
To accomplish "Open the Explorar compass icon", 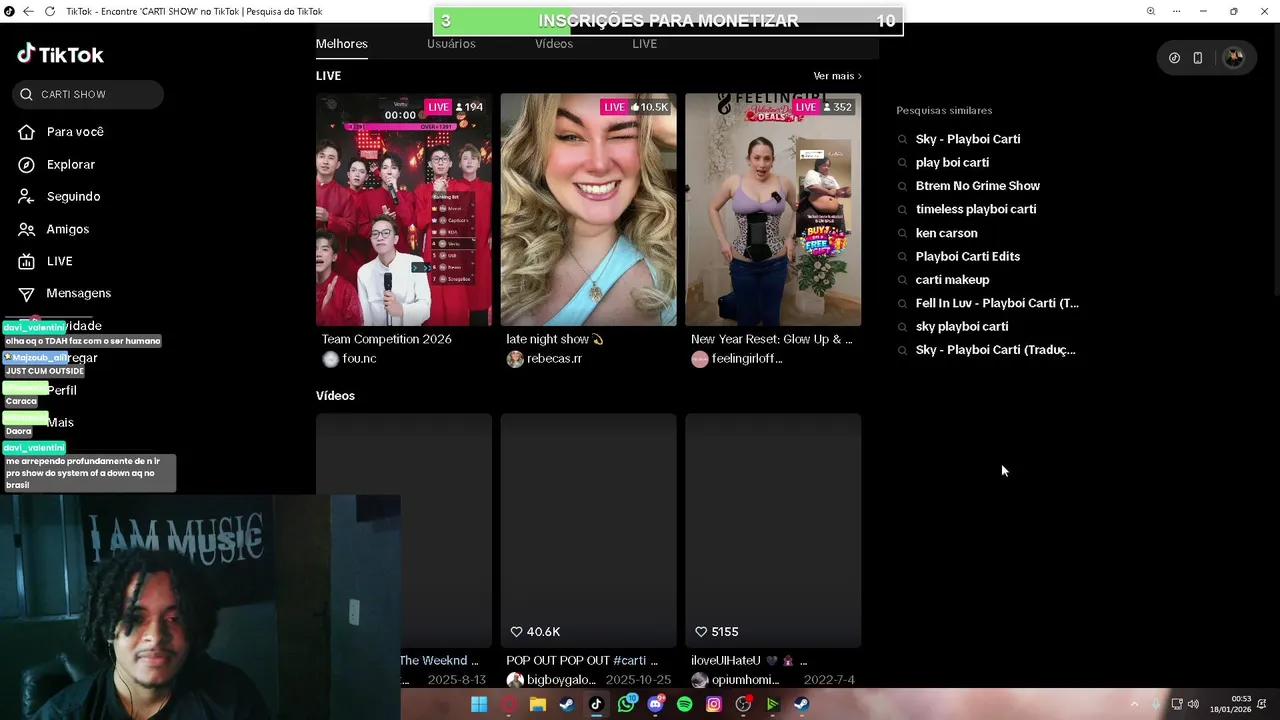I will click(x=27, y=164).
